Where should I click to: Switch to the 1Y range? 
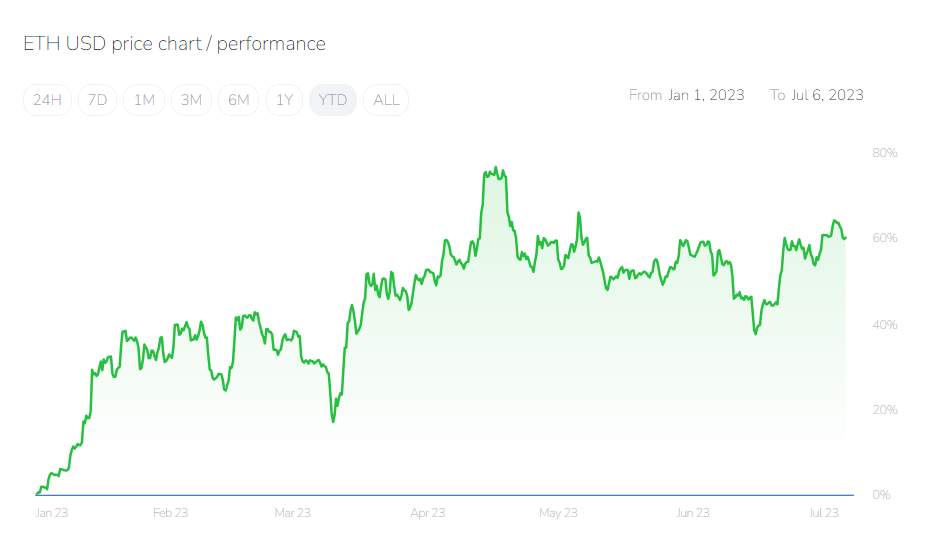[x=285, y=100]
